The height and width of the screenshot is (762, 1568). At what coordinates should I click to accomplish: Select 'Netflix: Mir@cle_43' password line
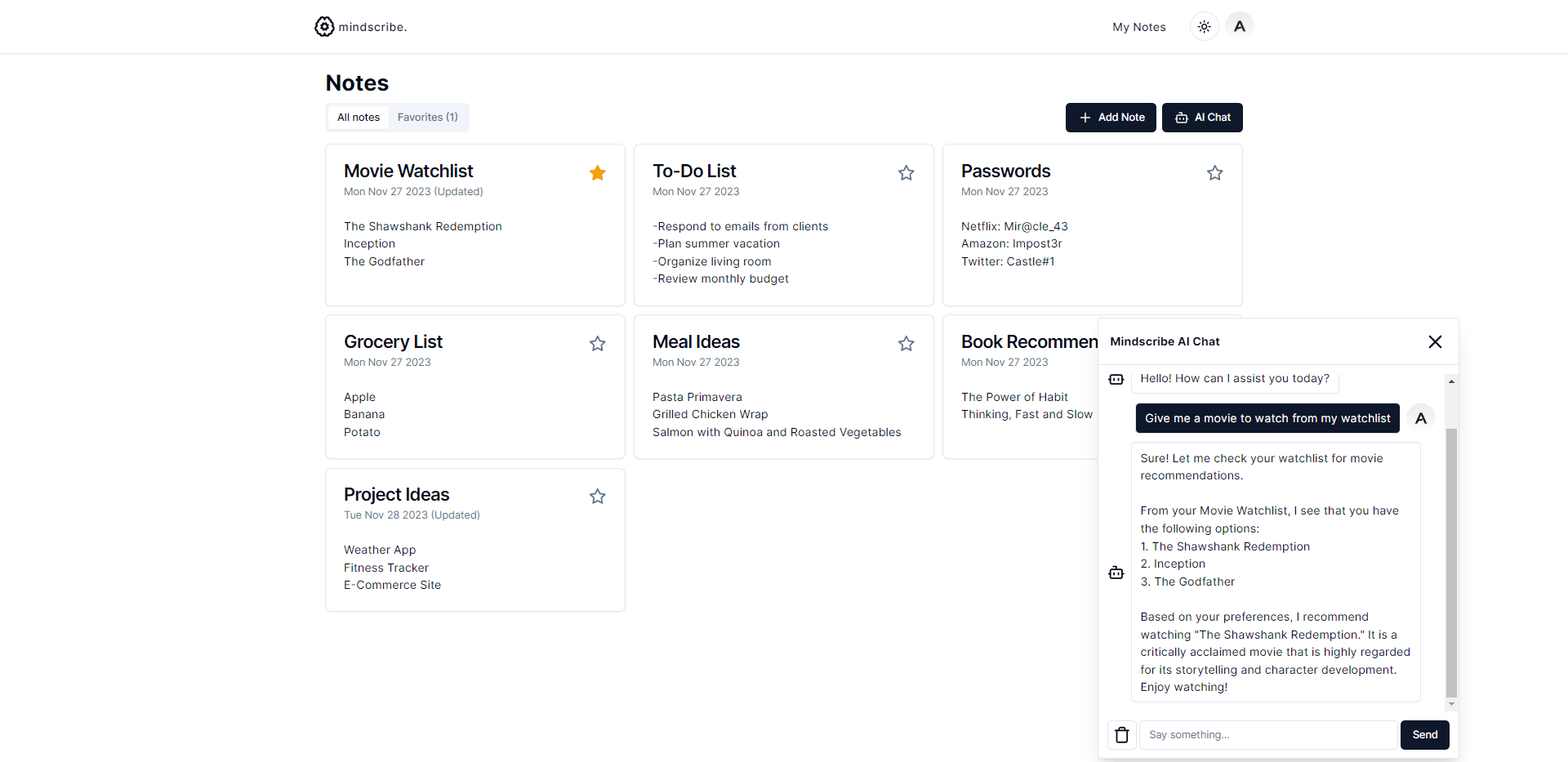pos(1014,226)
